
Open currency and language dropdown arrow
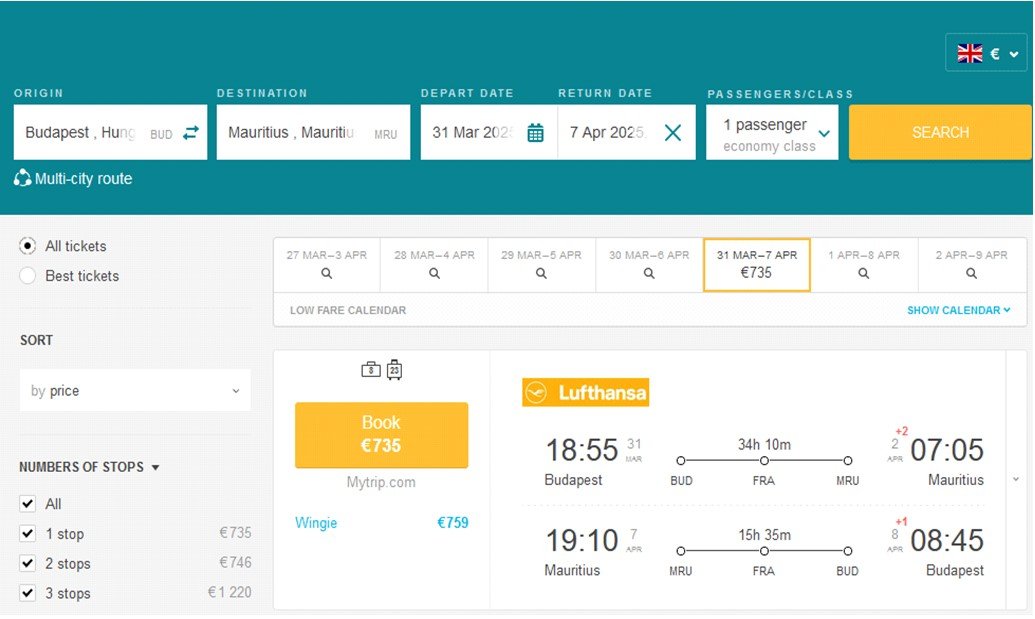pyautogui.click(x=1014, y=54)
